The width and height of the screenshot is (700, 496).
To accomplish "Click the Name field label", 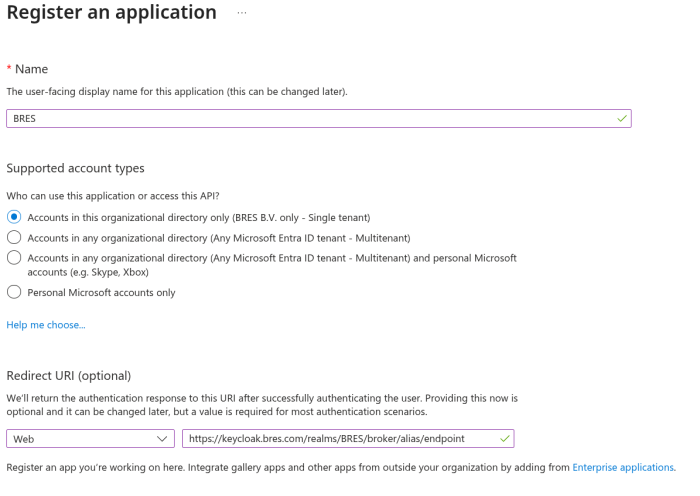I will (x=31, y=69).
